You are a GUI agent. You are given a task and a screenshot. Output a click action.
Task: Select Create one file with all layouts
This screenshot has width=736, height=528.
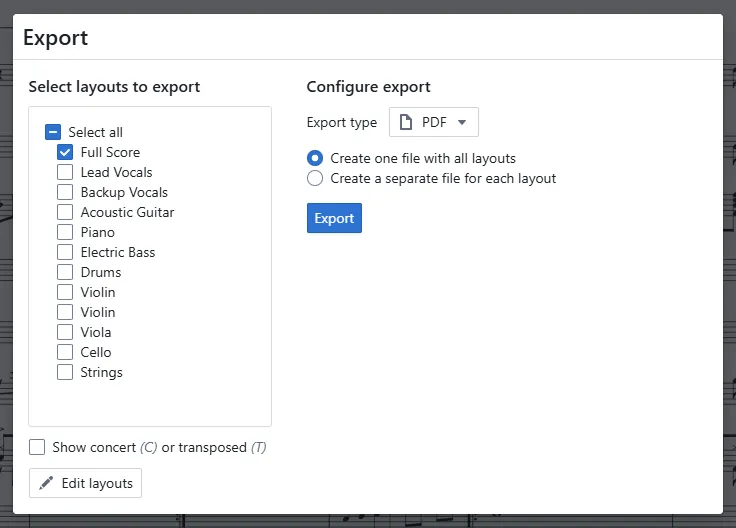tap(315, 158)
